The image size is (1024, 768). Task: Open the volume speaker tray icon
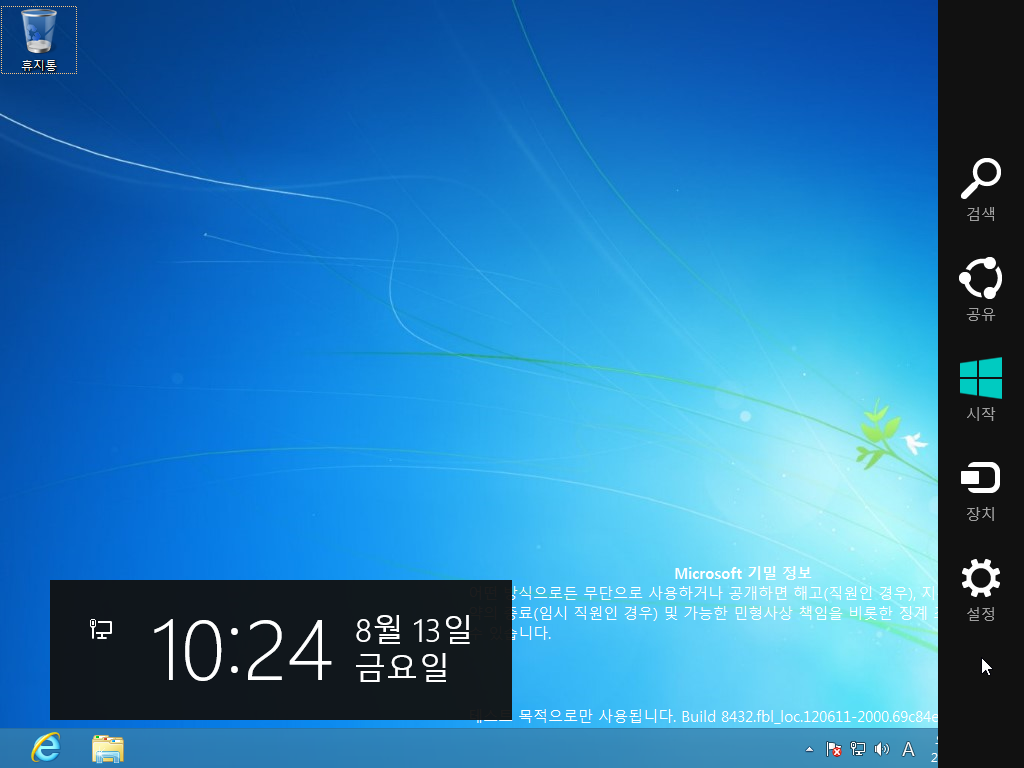pyautogui.click(x=882, y=749)
